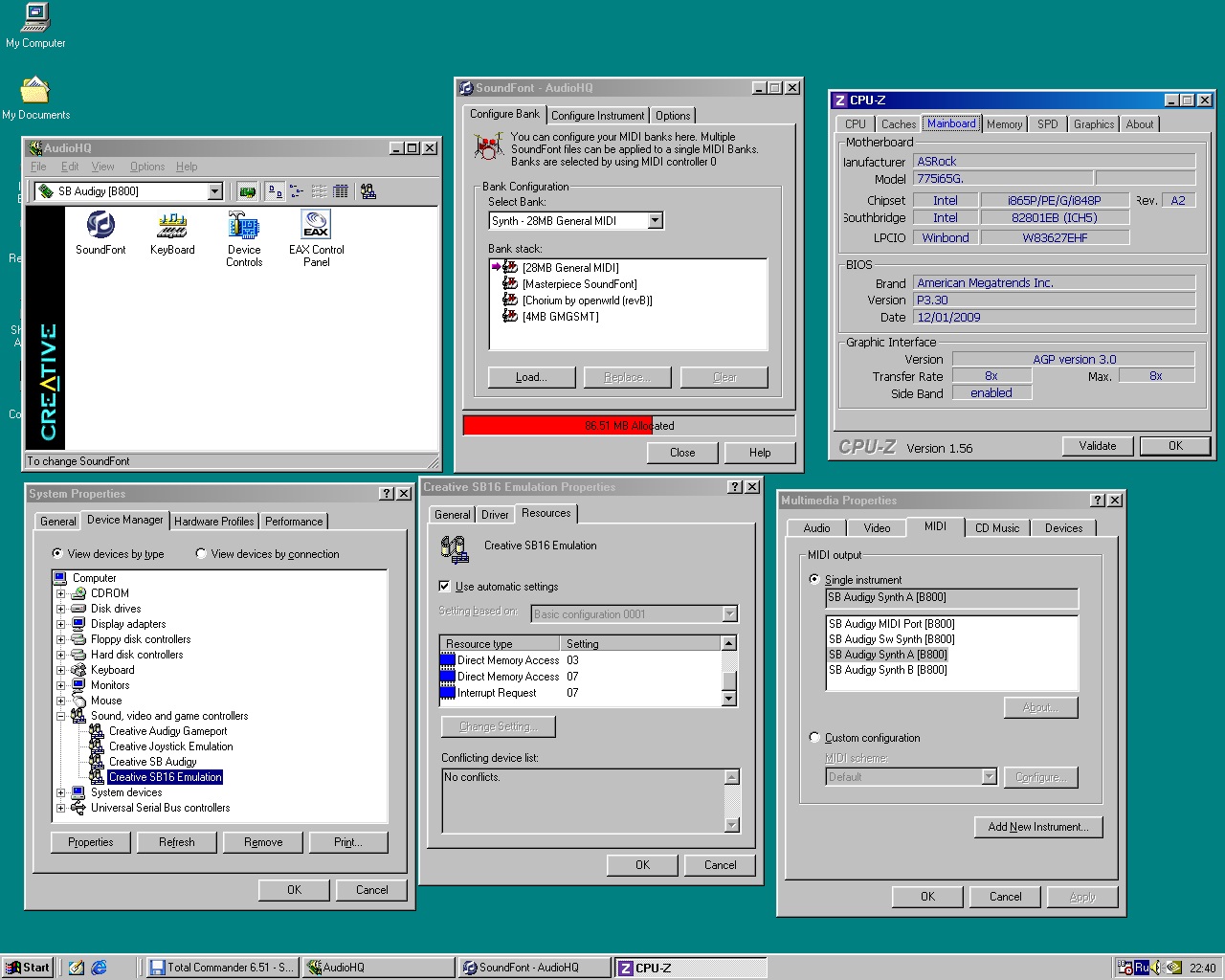
Task: Choose the Custom configuration radio button
Action: [815, 738]
